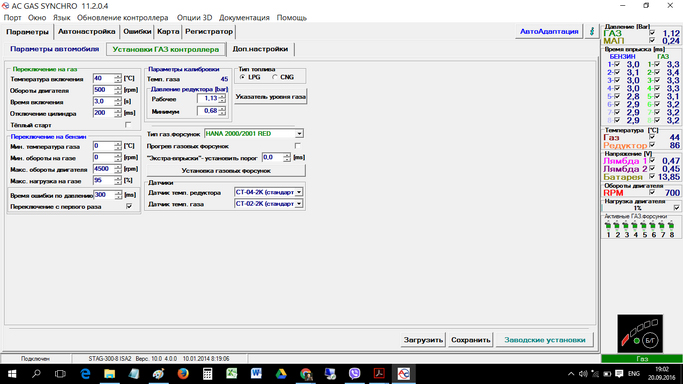Open Доп.настройки sub-tab
Image resolution: width=683 pixels, height=384 pixels.
point(260,49)
